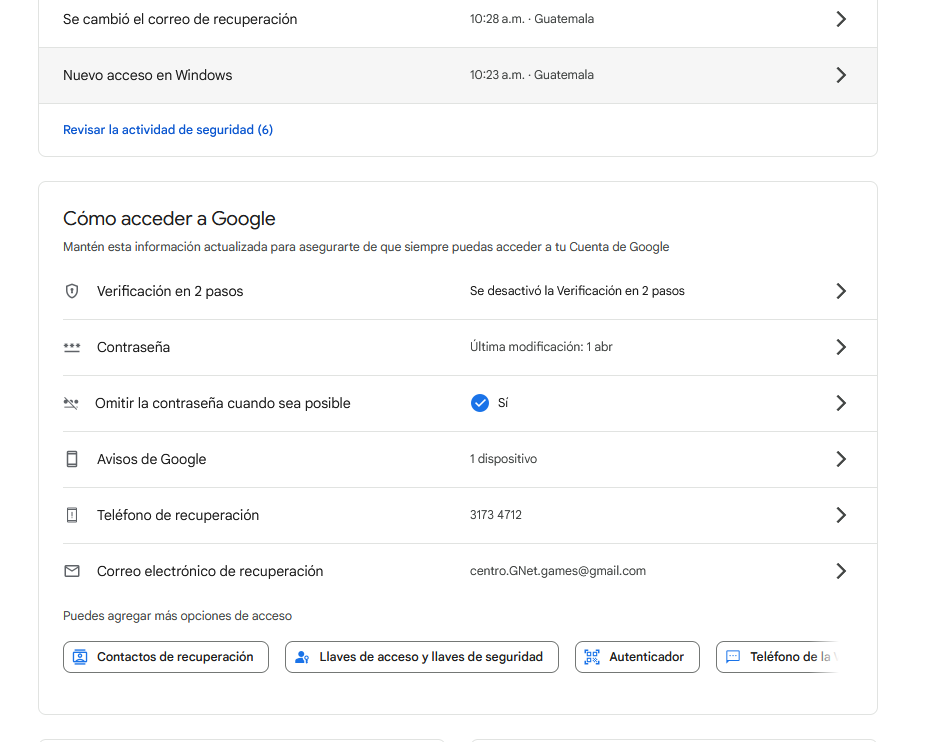Click the password asterisks icon beside Contraseña
This screenshot has height=742, width=929.
pyautogui.click(x=72, y=347)
